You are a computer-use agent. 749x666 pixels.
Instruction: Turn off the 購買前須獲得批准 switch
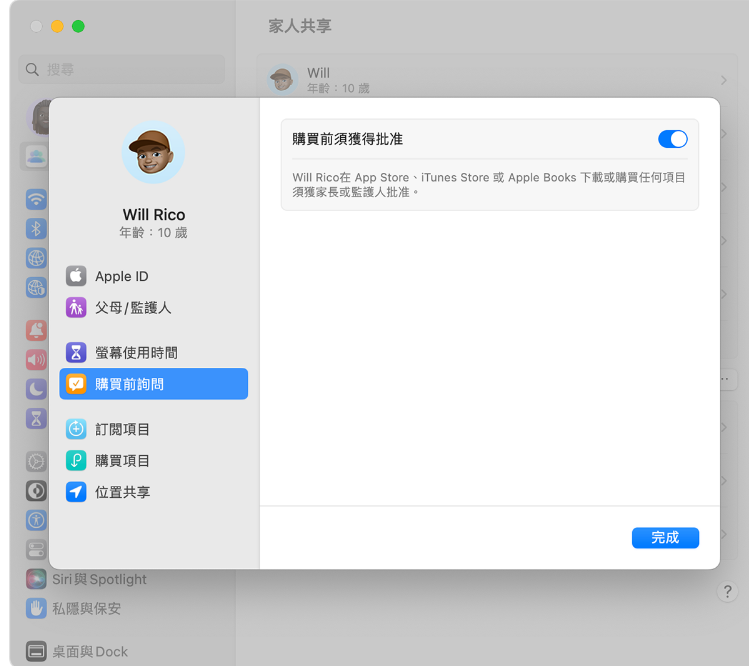click(x=673, y=139)
